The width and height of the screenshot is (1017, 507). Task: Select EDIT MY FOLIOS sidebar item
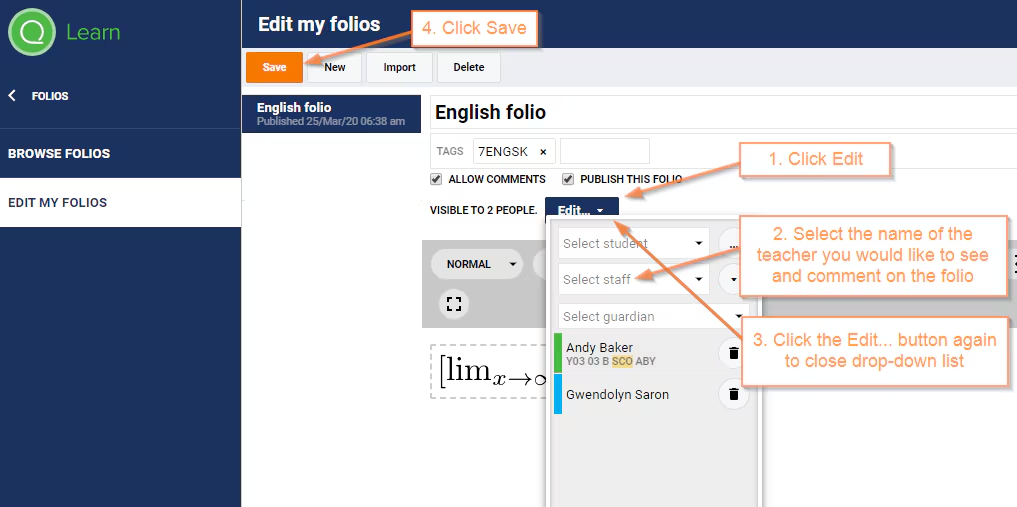click(121, 202)
